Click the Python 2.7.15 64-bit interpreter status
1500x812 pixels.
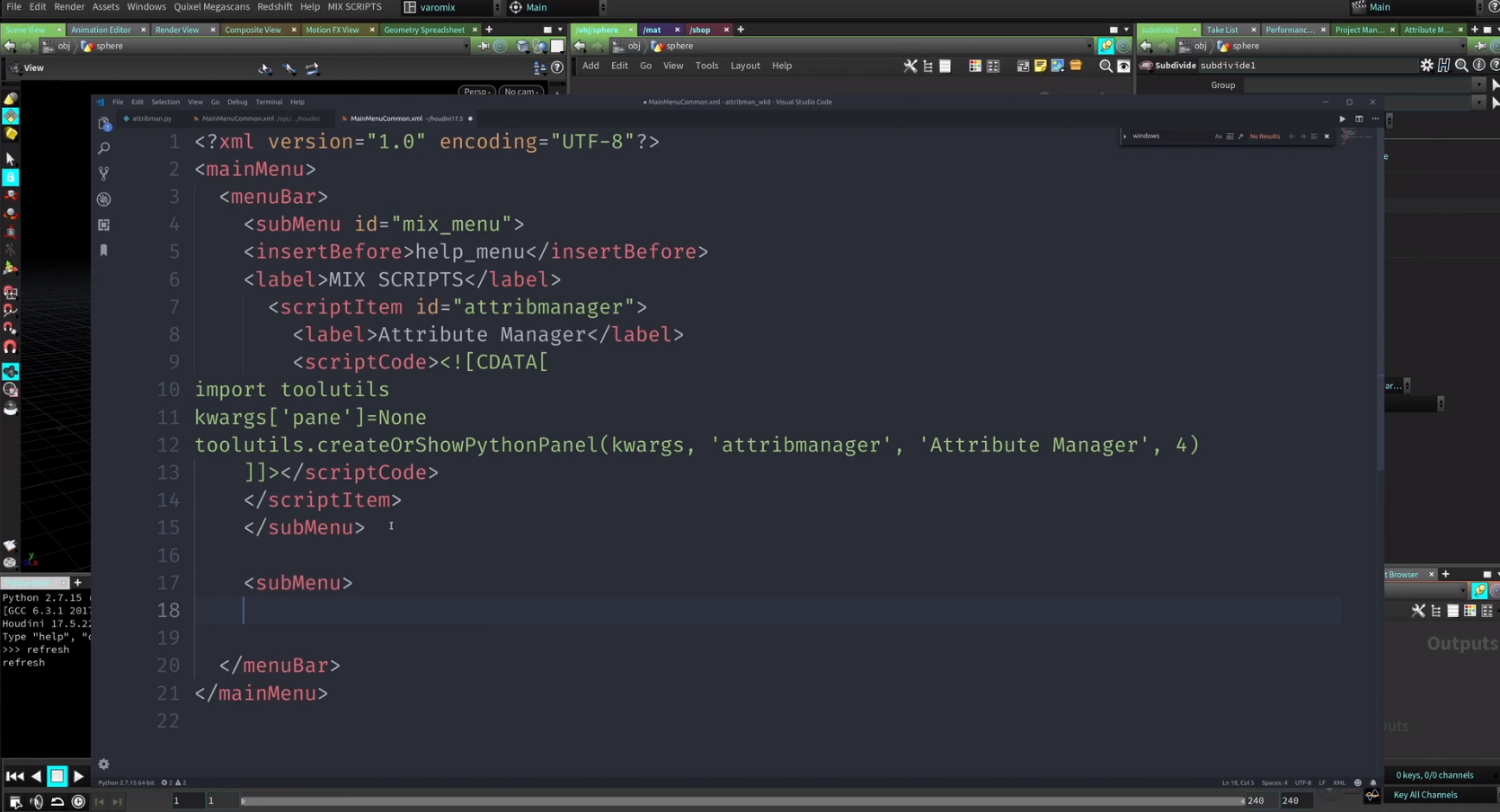click(127, 783)
